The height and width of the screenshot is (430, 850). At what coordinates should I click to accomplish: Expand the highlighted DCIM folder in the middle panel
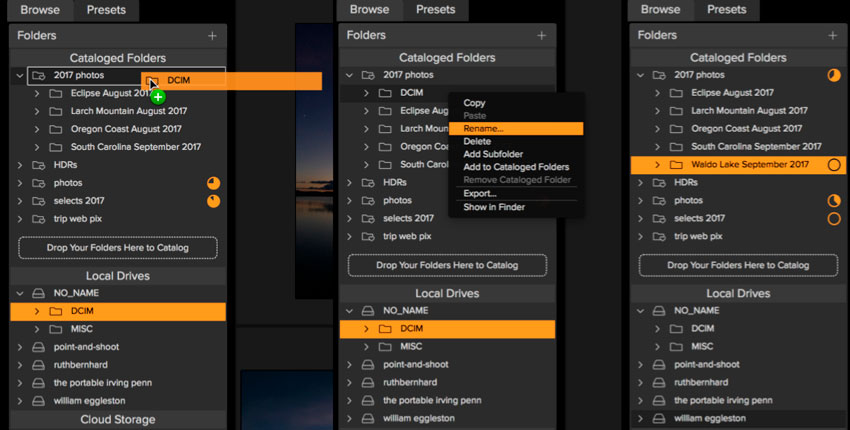click(x=365, y=329)
